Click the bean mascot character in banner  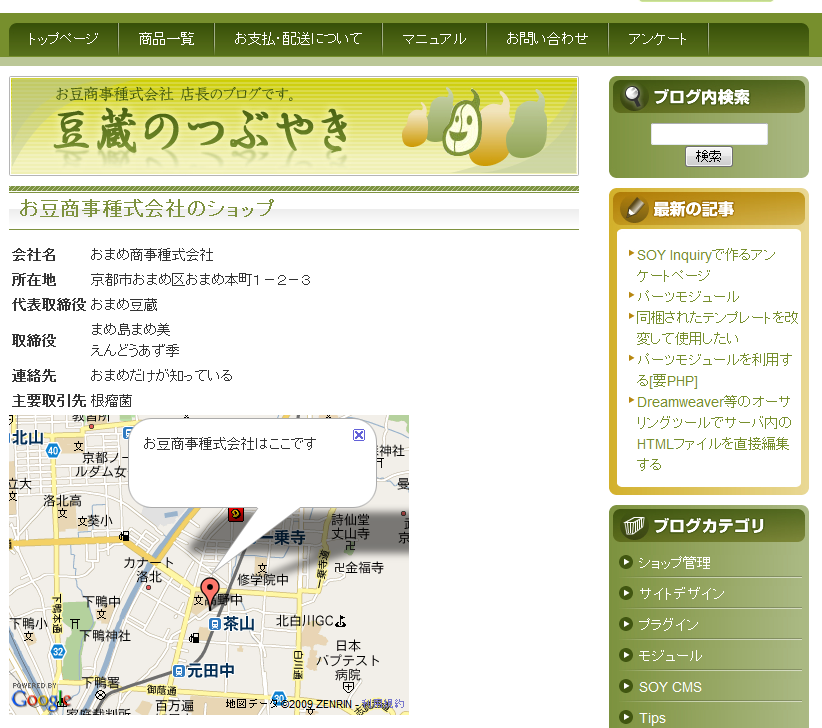pyautogui.click(x=462, y=127)
